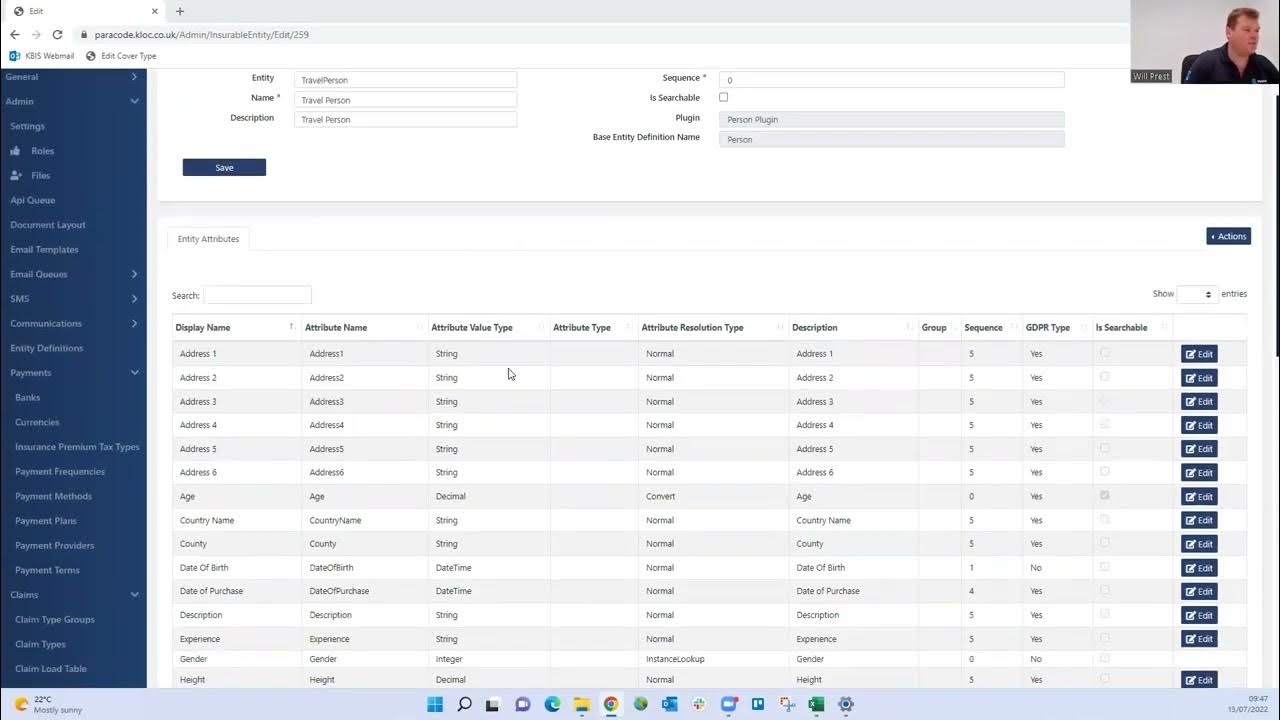Reload the page with the refresh icon
This screenshot has height=720, width=1280.
[x=57, y=34]
